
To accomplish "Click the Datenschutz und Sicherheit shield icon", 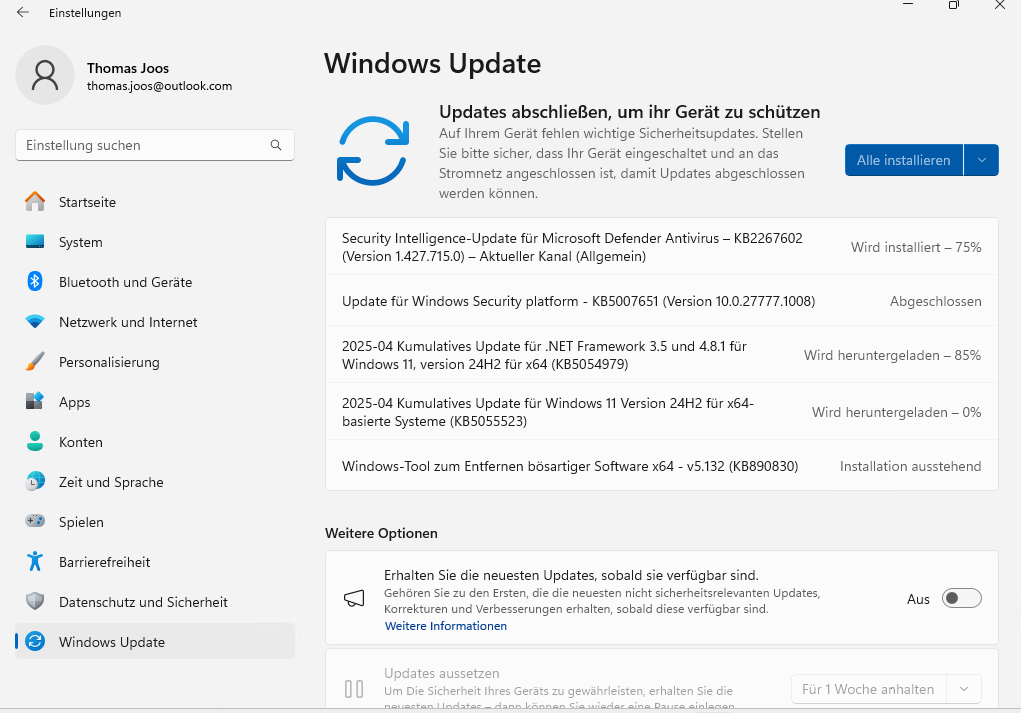I will (x=35, y=602).
